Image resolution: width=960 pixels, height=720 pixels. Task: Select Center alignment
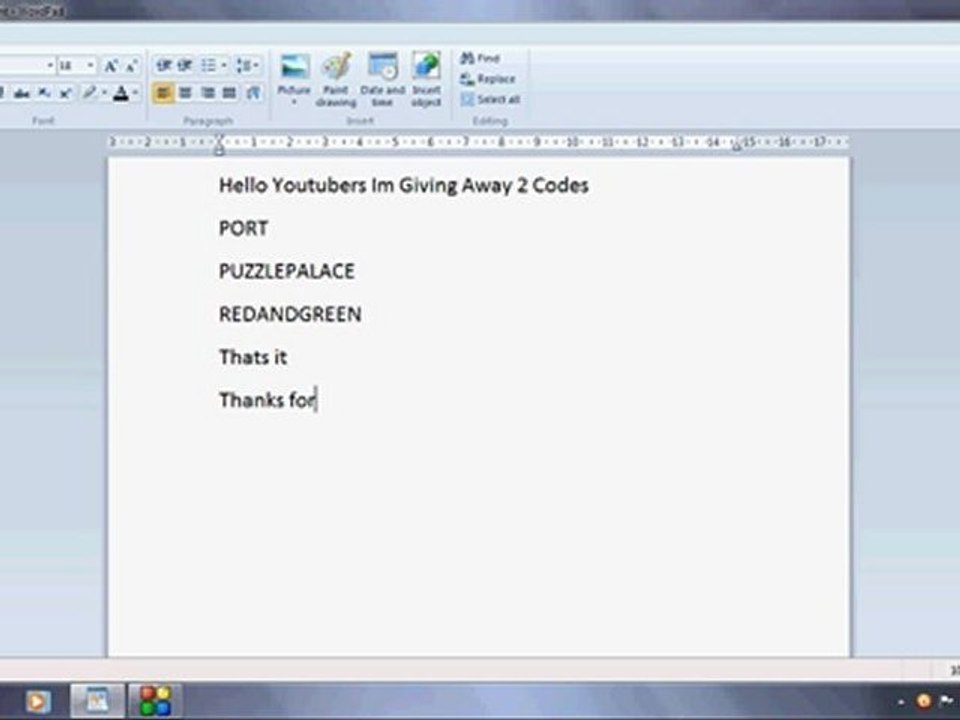coord(186,93)
